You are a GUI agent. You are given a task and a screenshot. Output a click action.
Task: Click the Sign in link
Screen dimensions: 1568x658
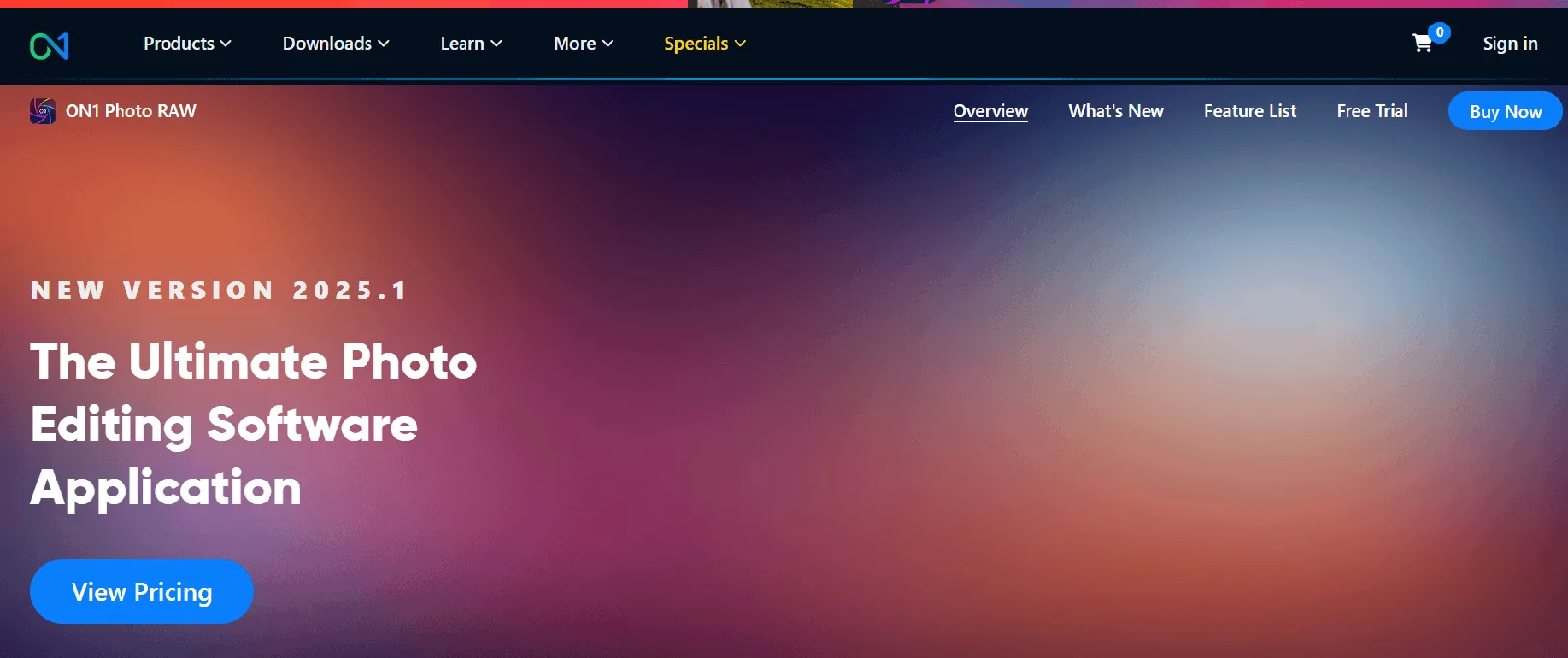1509,44
